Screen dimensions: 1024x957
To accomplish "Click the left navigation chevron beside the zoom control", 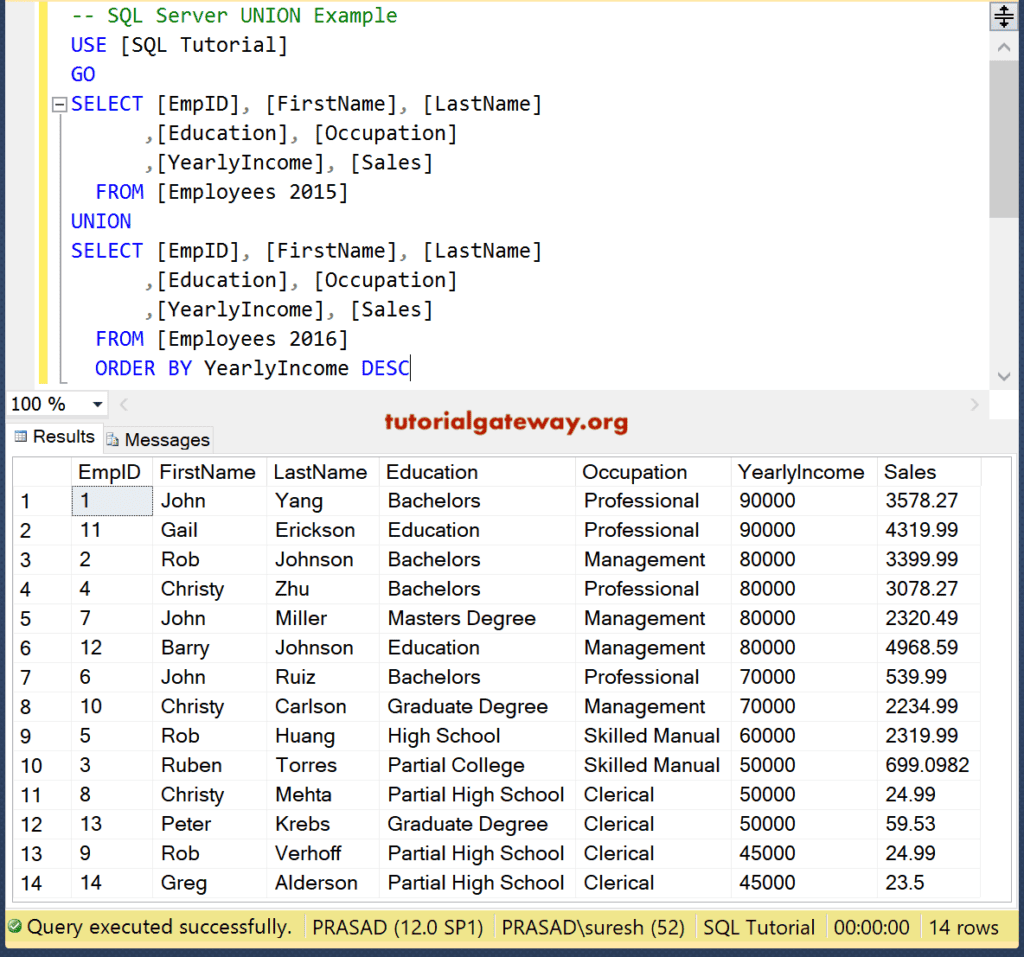I will point(122,404).
